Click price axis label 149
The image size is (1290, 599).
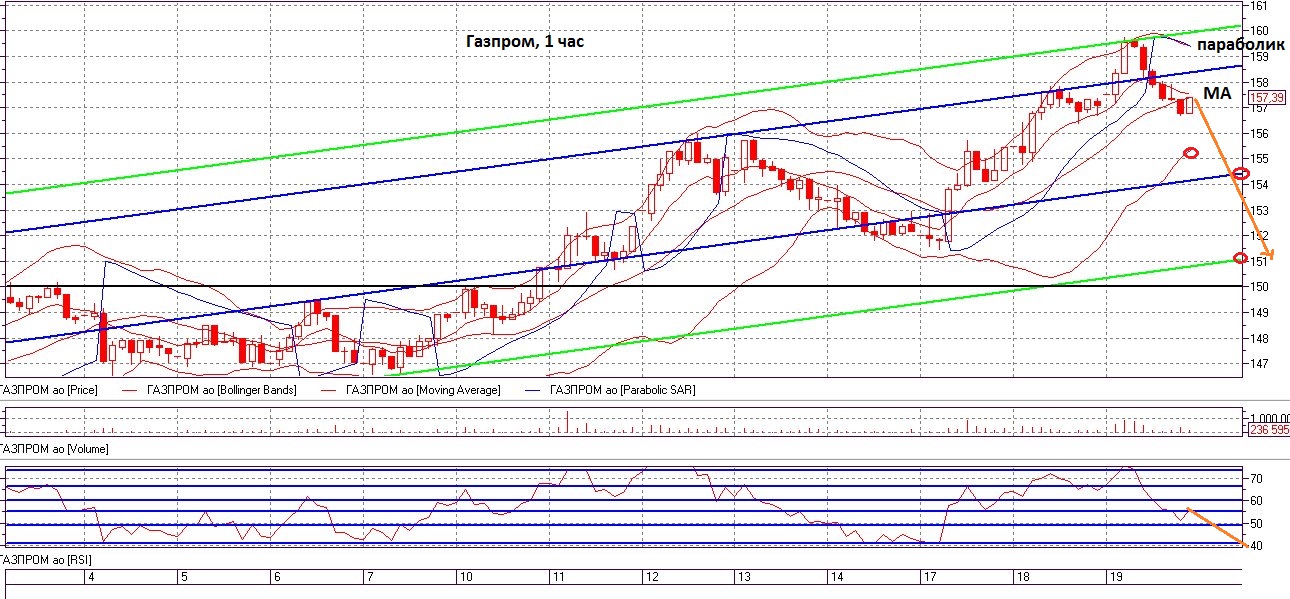pos(1260,312)
